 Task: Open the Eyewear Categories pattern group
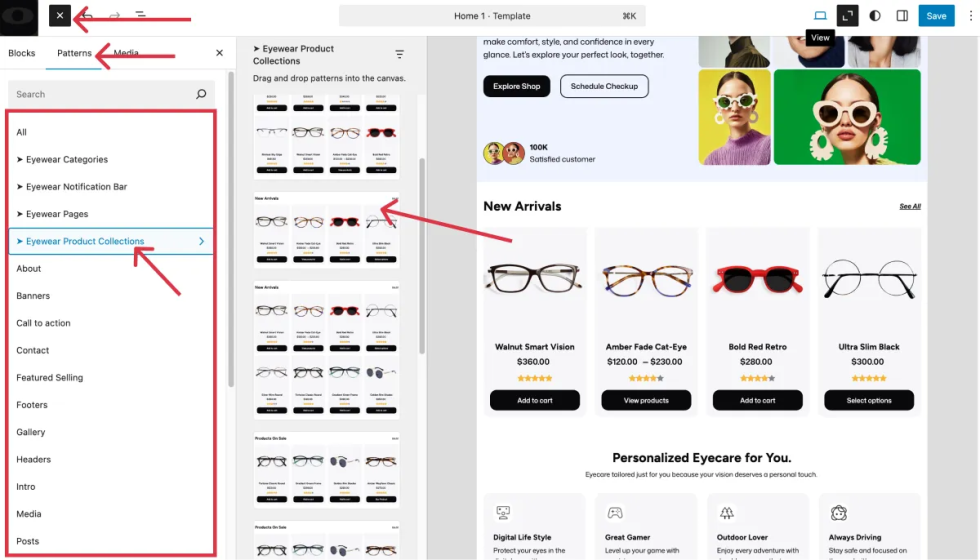(62, 159)
